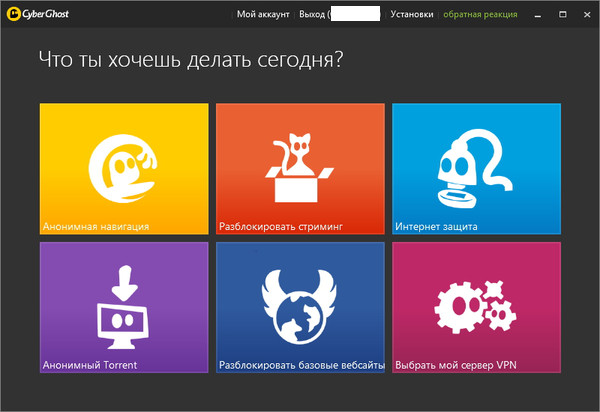Viewport: 600px width, 412px height.
Task: Open the green обратная реакция feedback link
Action: 480,15
